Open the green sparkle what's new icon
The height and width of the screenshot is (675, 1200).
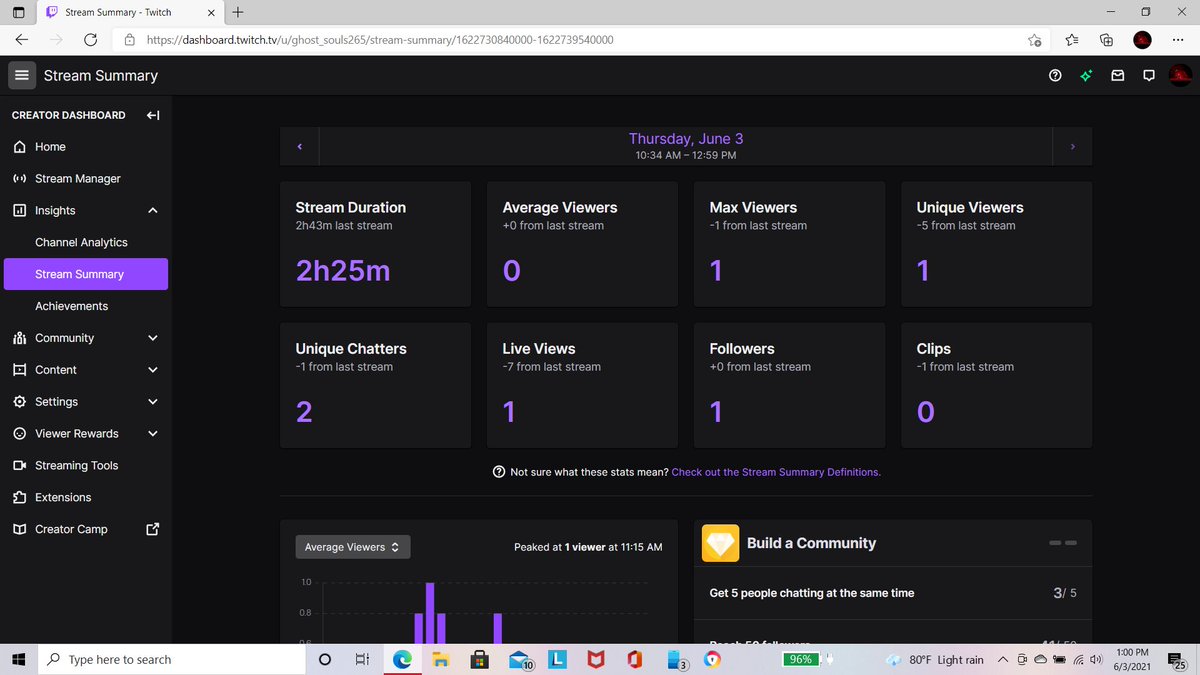pyautogui.click(x=1086, y=75)
